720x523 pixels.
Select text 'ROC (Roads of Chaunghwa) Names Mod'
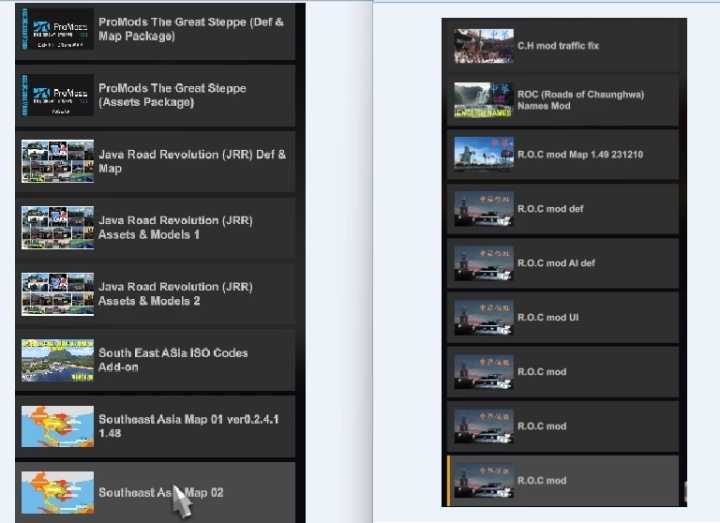(581, 100)
